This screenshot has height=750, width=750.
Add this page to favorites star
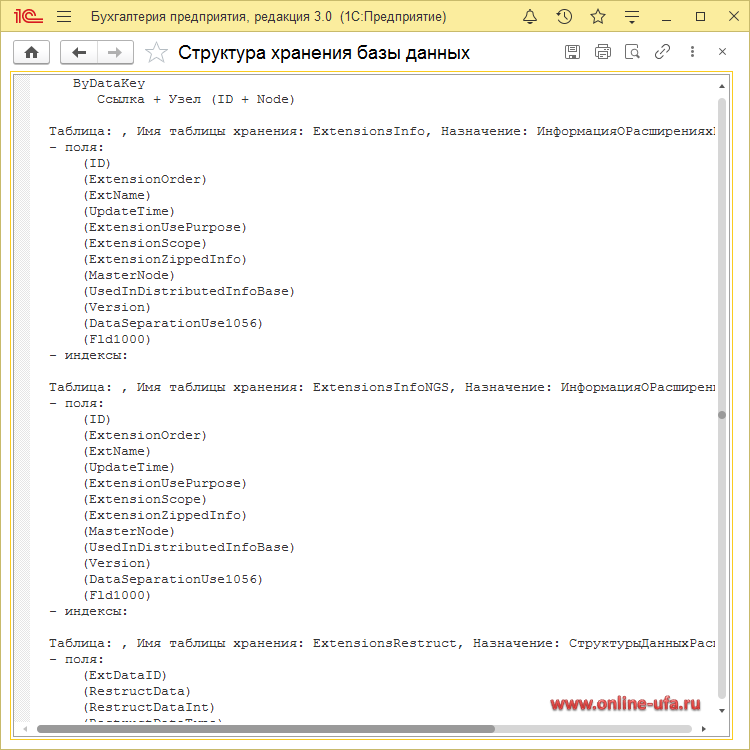(156, 52)
